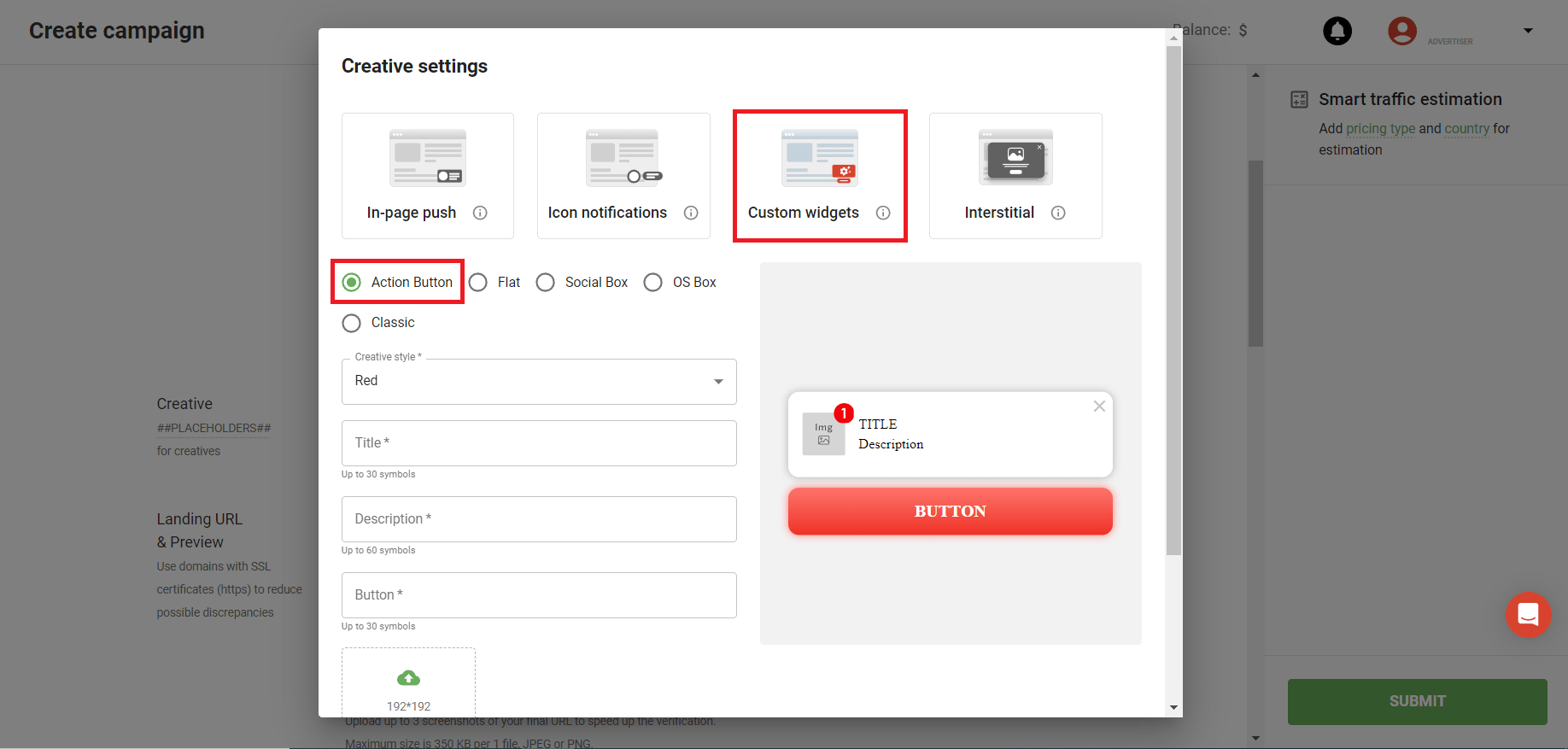Open the live chat bubble icon
This screenshot has height=749, width=1568.
1528,615
